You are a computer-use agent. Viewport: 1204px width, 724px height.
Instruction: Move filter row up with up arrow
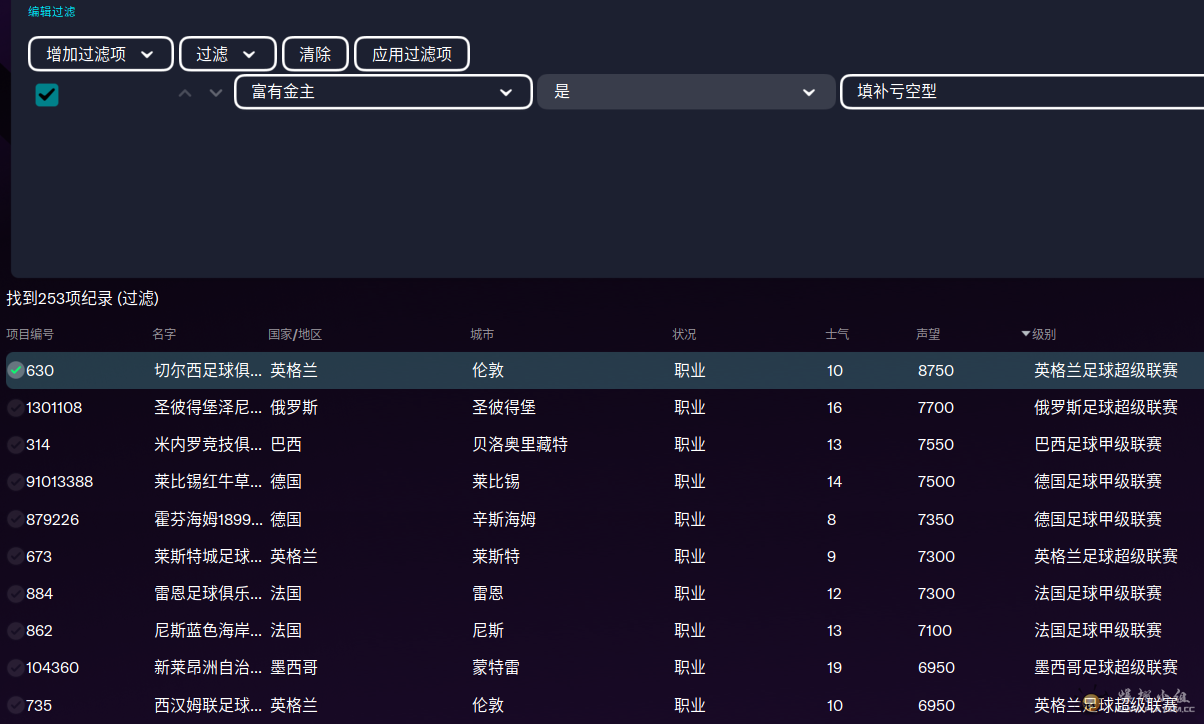pos(184,93)
